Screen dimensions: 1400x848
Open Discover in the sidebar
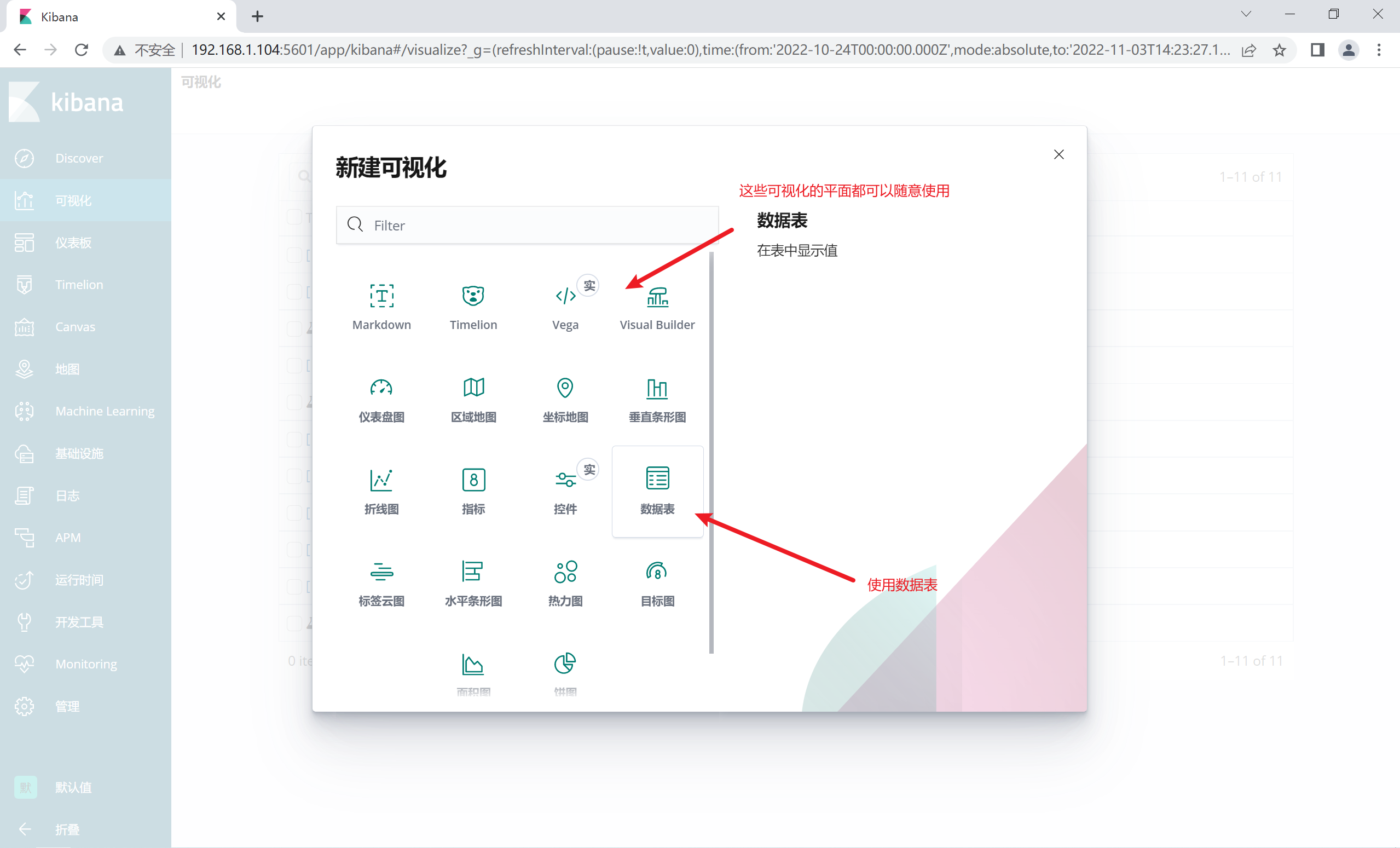click(x=85, y=158)
